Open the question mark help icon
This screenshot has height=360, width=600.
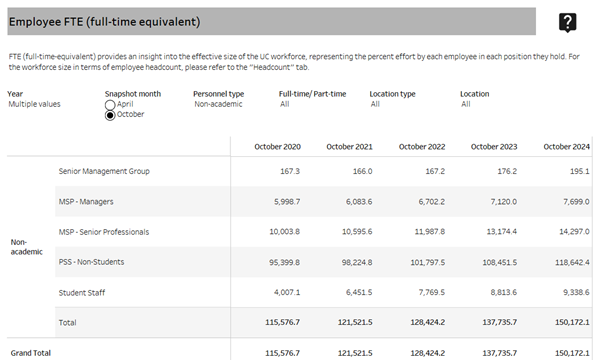[x=567, y=23]
